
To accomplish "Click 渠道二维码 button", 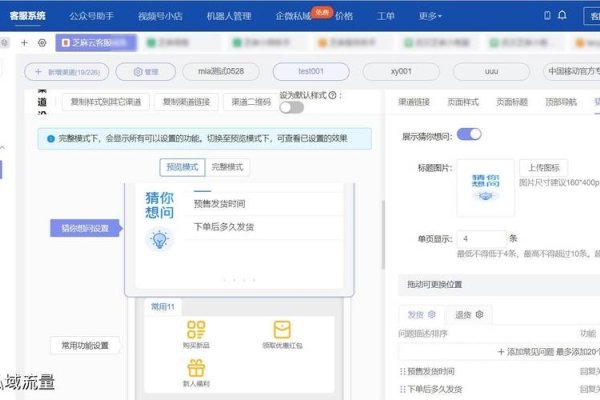I will coord(251,102).
